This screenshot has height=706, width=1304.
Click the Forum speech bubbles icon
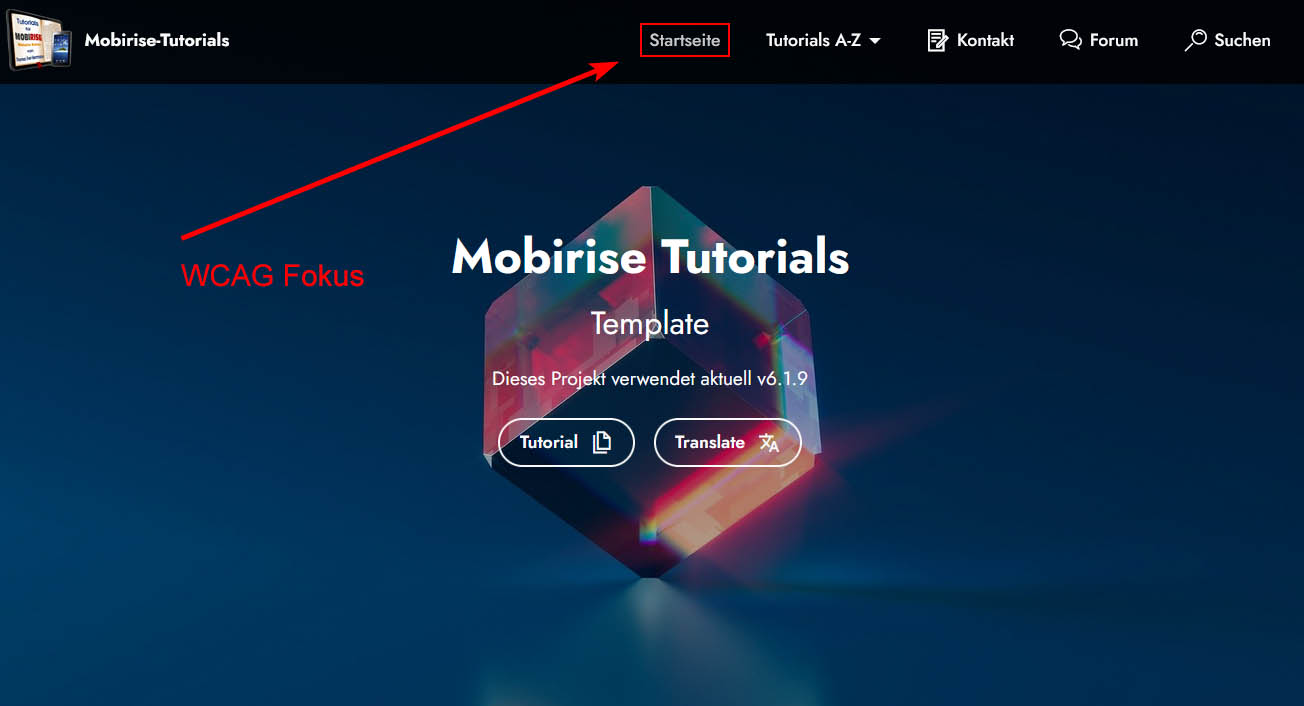(x=1070, y=40)
